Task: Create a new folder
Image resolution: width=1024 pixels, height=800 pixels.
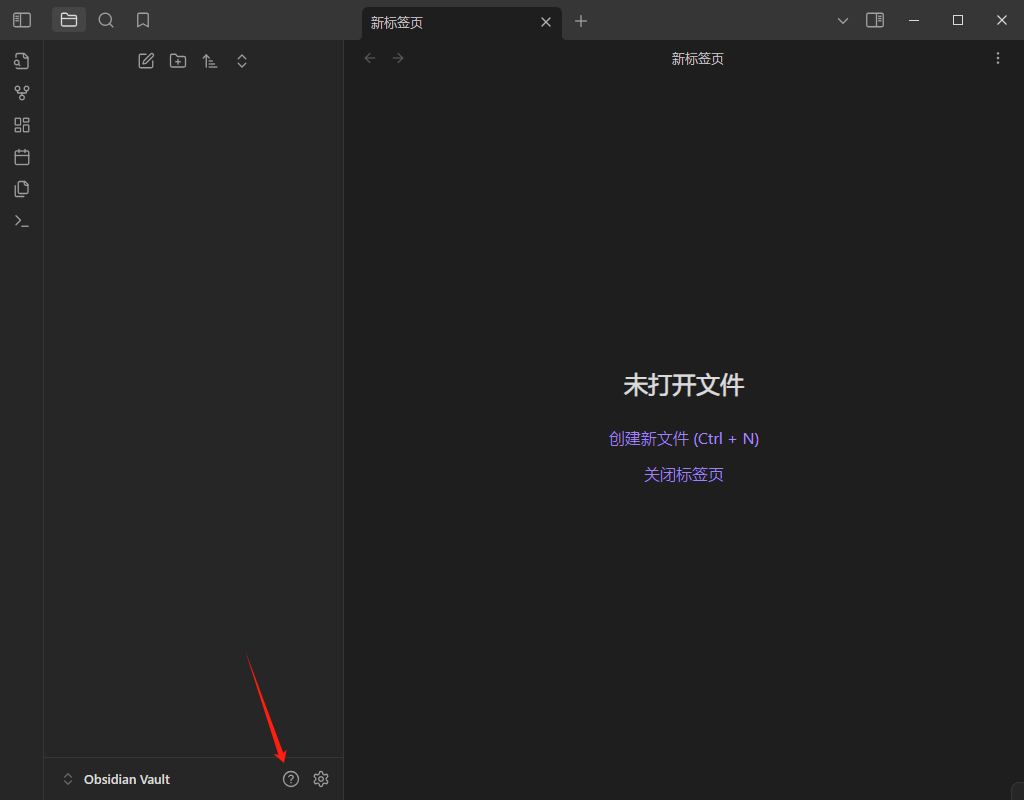Action: [178, 60]
